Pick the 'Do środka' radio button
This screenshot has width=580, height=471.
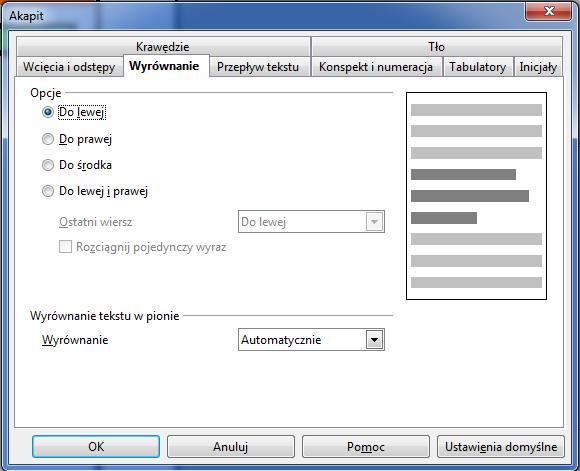(48, 165)
